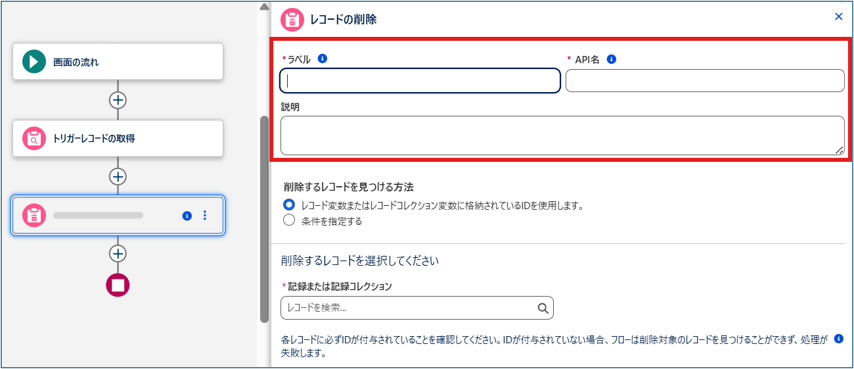Select the red end node of the flow
854x369 pixels.
pos(118,284)
